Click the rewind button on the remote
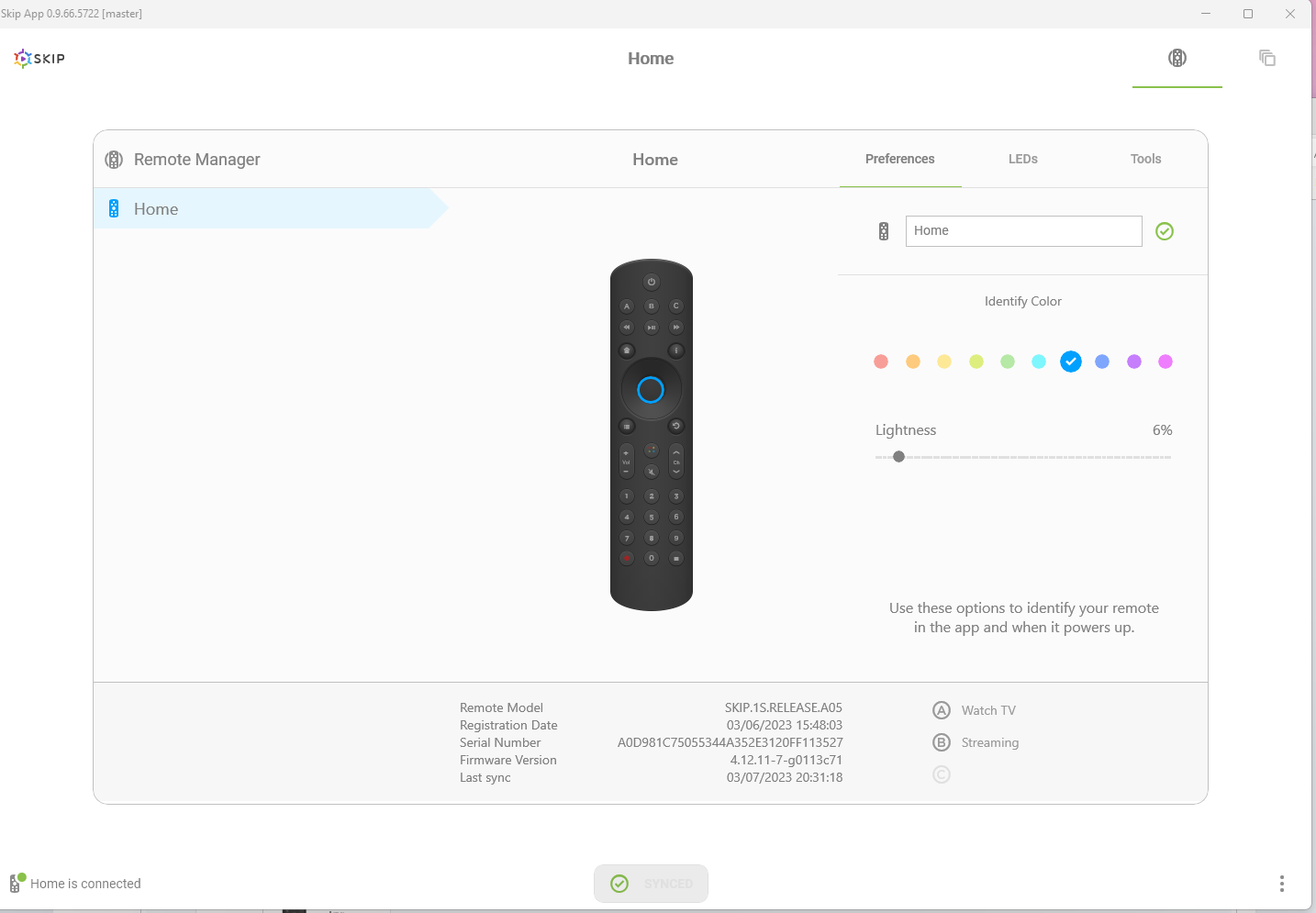 [627, 328]
